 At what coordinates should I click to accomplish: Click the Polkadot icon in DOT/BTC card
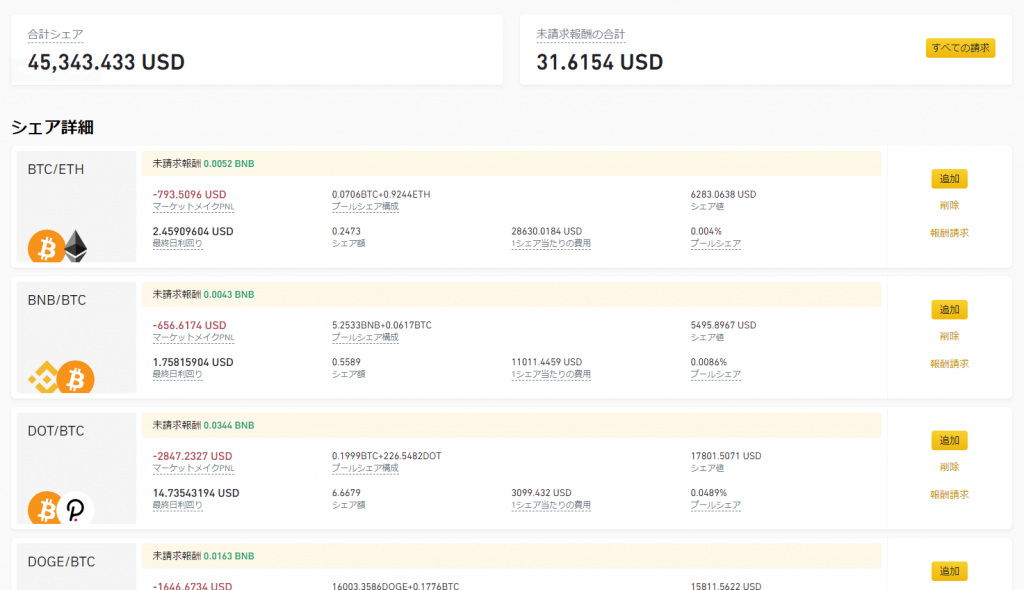coord(76,508)
